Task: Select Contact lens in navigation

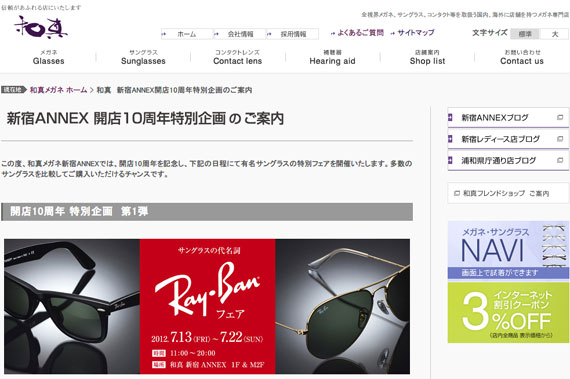Action: [238, 57]
